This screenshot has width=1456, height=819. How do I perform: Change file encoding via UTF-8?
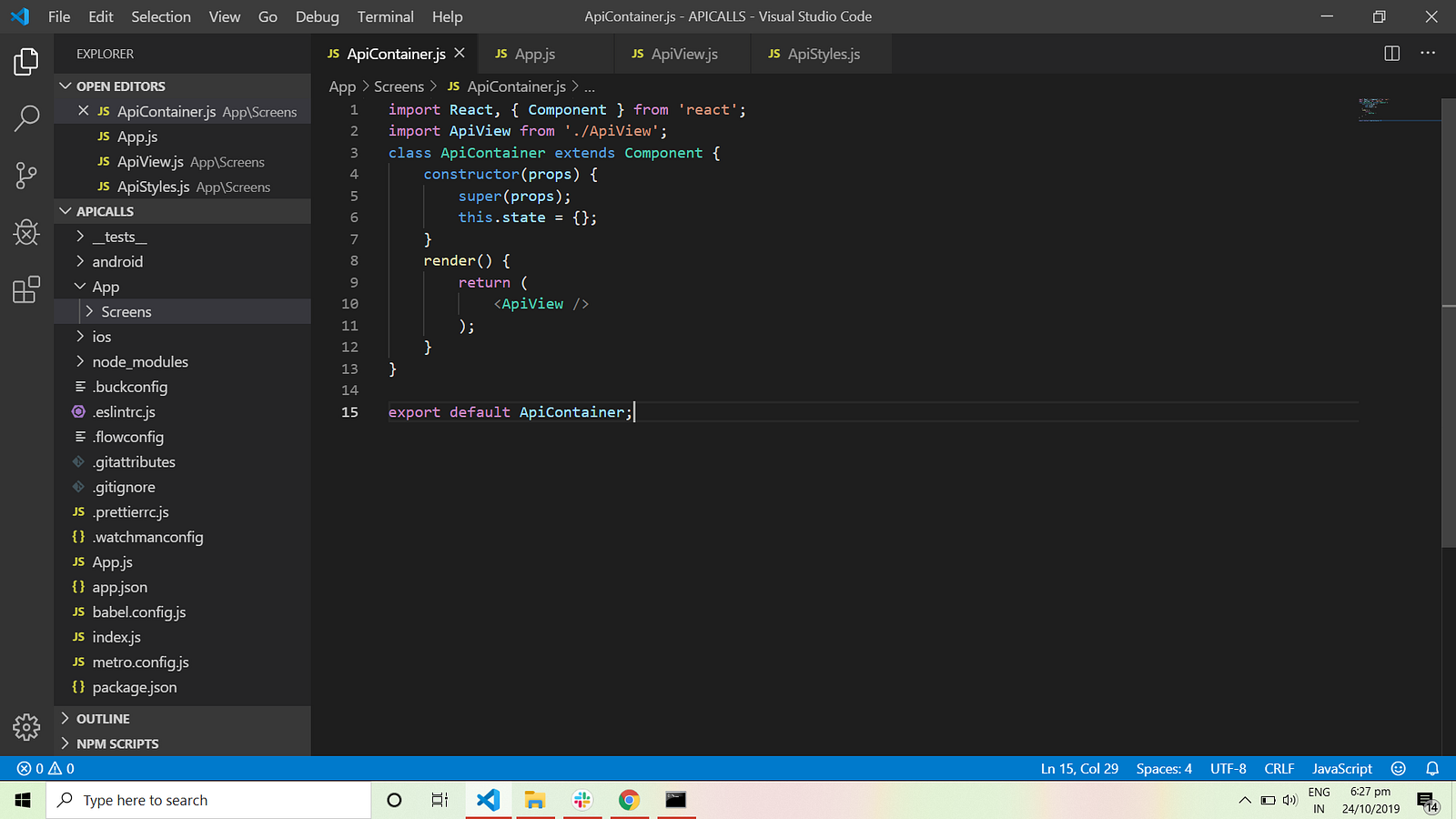pos(1228,769)
